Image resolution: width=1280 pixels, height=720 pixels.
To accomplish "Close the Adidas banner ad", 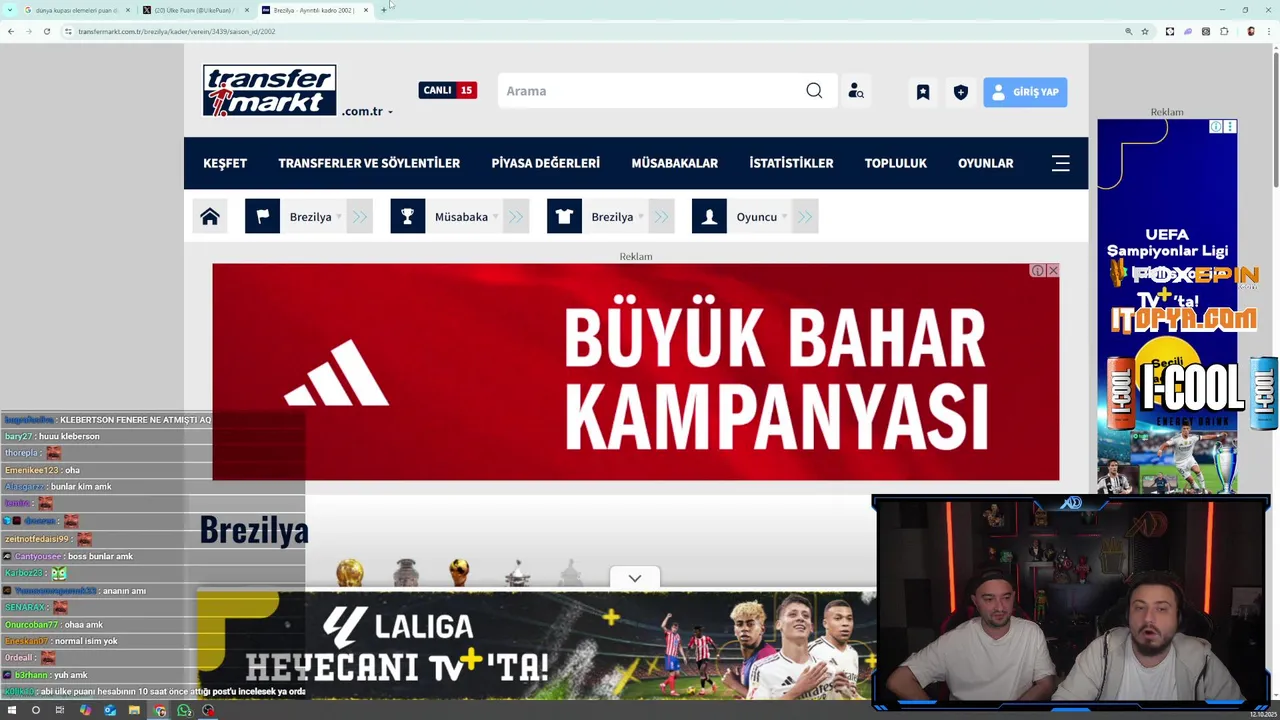I will (x=1052, y=270).
